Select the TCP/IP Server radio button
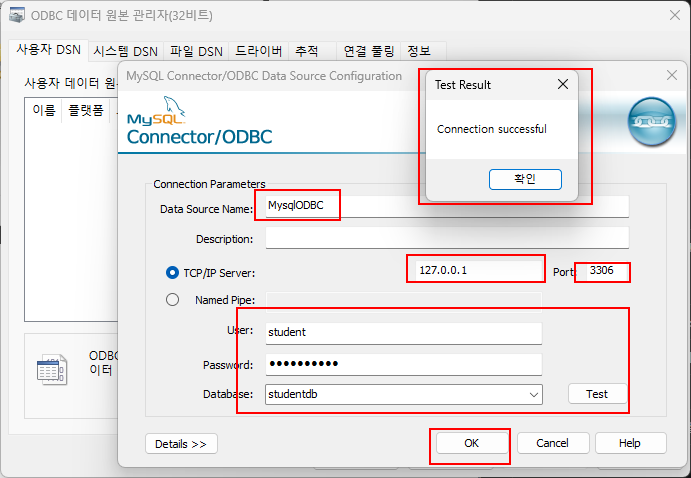Image resolution: width=691 pixels, height=478 pixels. coord(172,273)
